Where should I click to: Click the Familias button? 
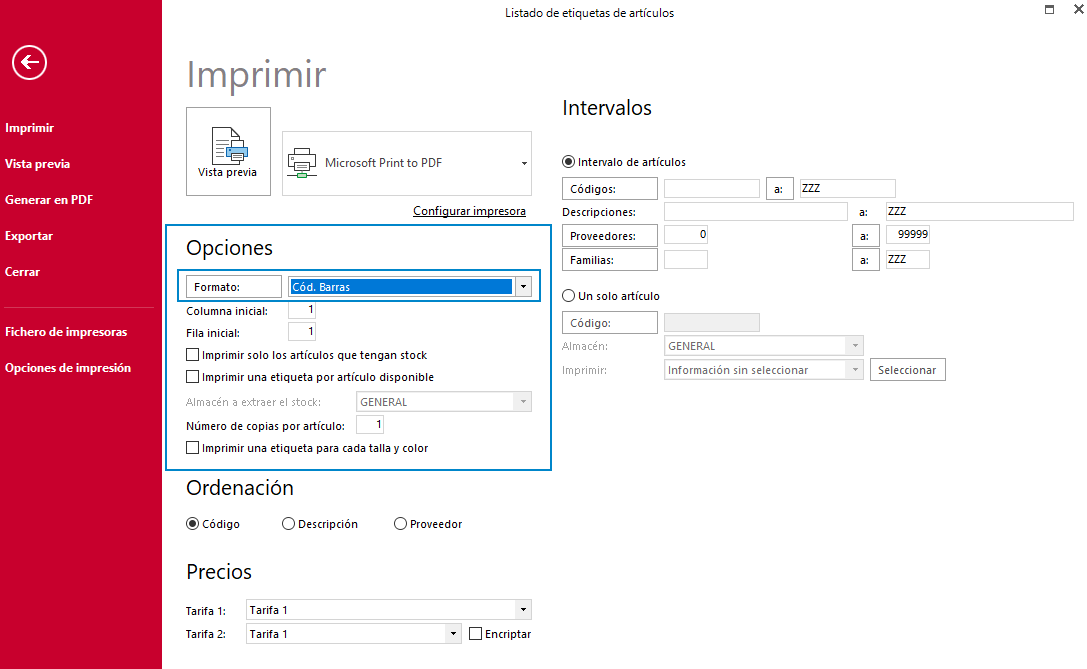coord(609,260)
